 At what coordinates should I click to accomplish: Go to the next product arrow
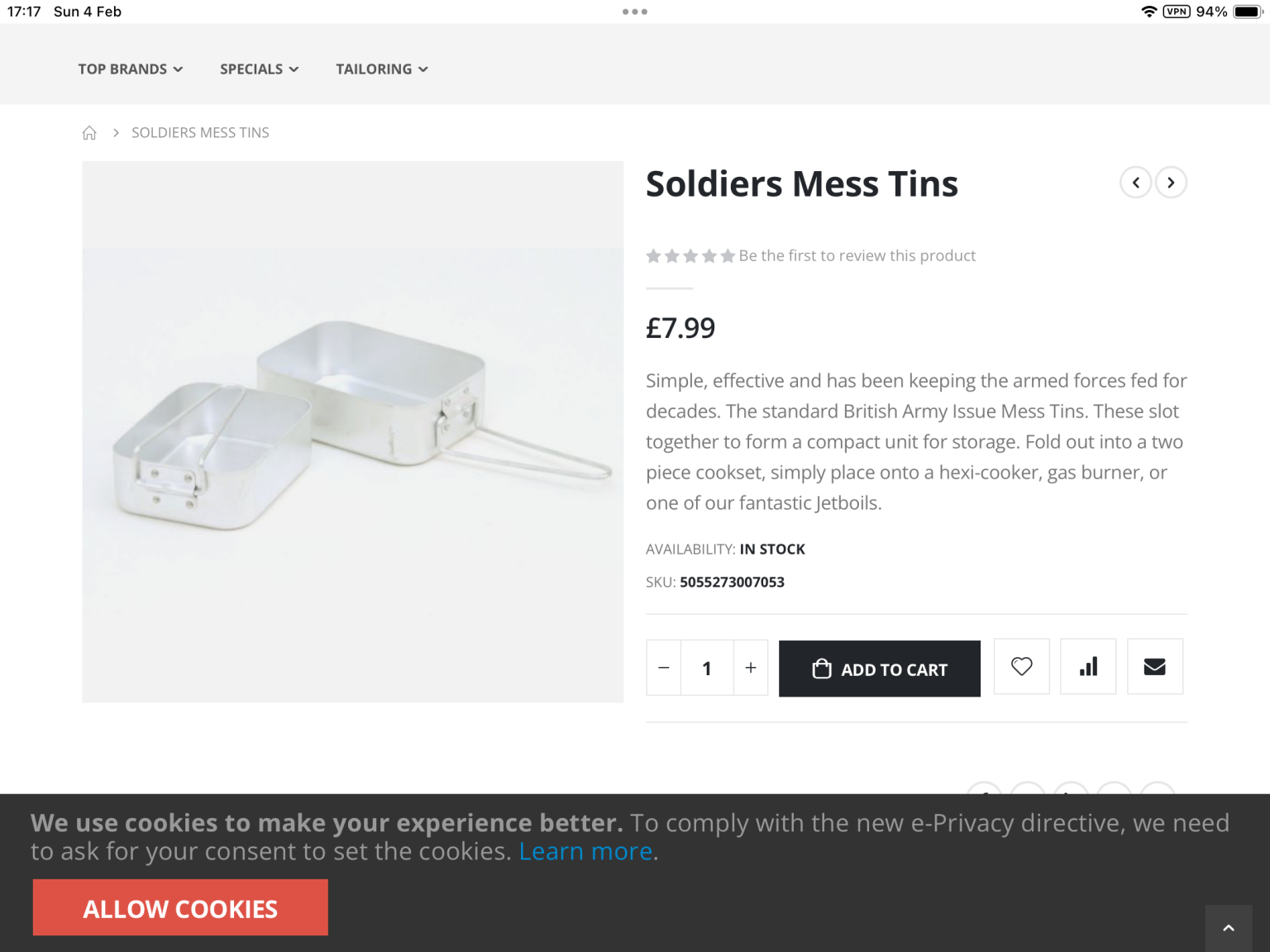coord(1171,183)
